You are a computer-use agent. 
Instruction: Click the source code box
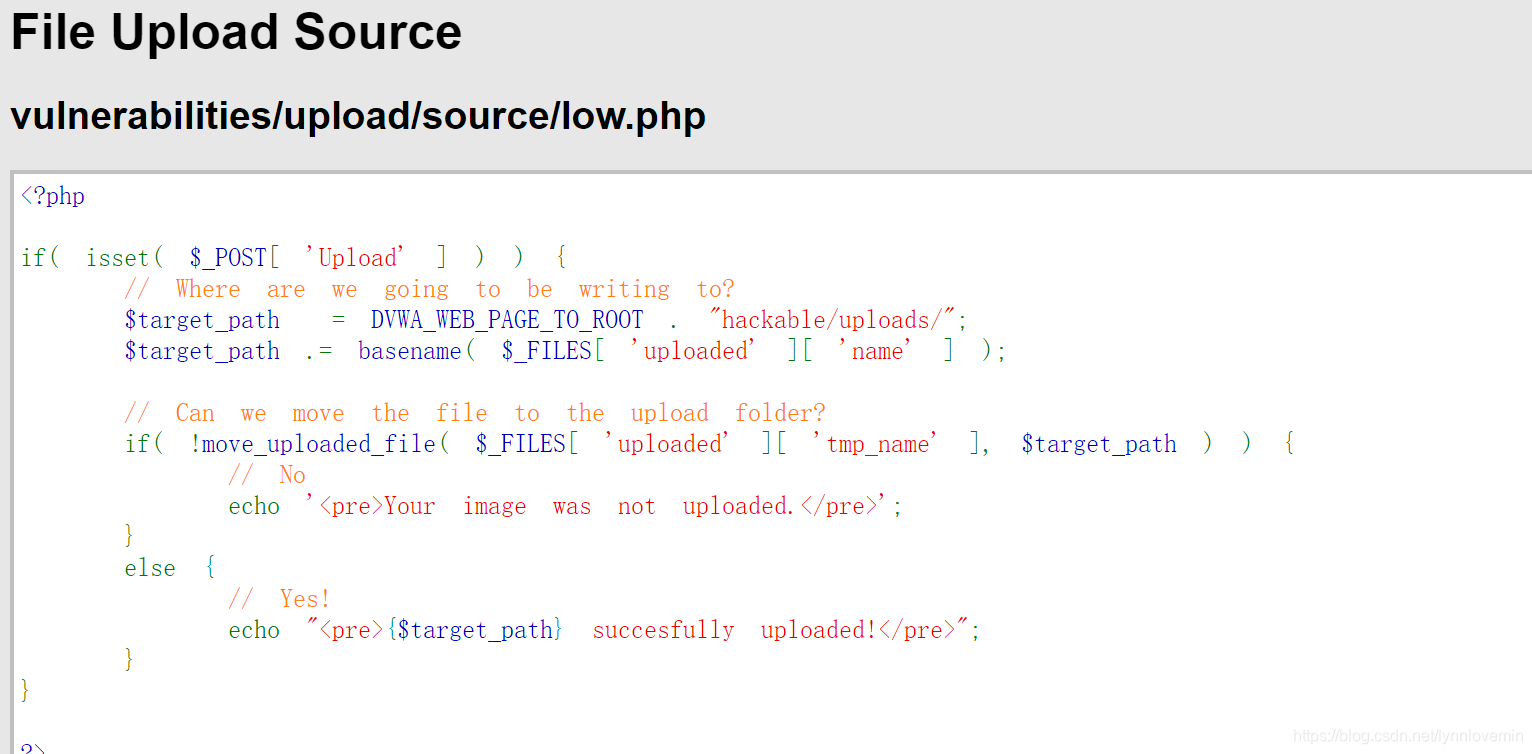click(771, 463)
